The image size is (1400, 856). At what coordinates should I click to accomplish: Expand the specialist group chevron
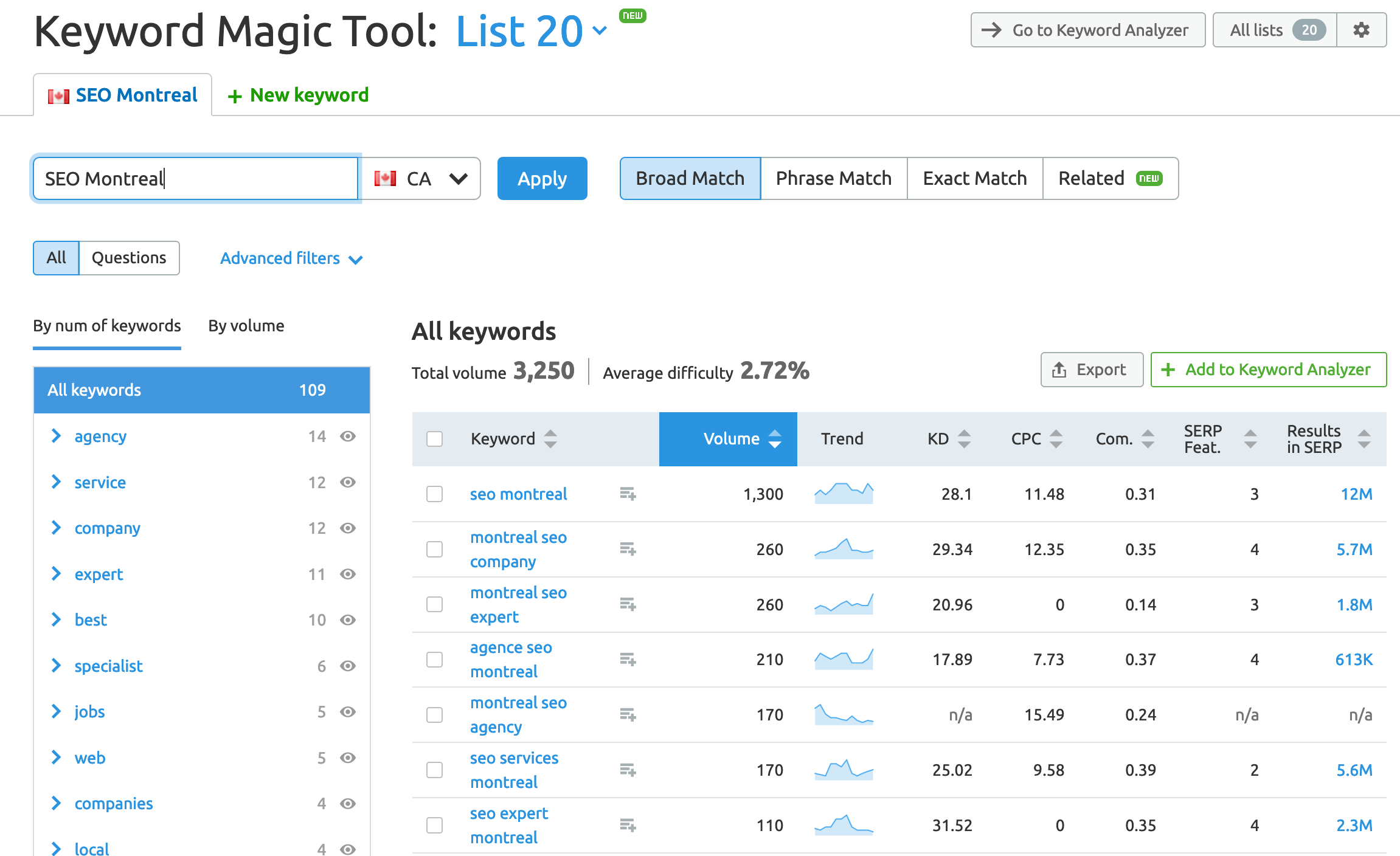56,666
